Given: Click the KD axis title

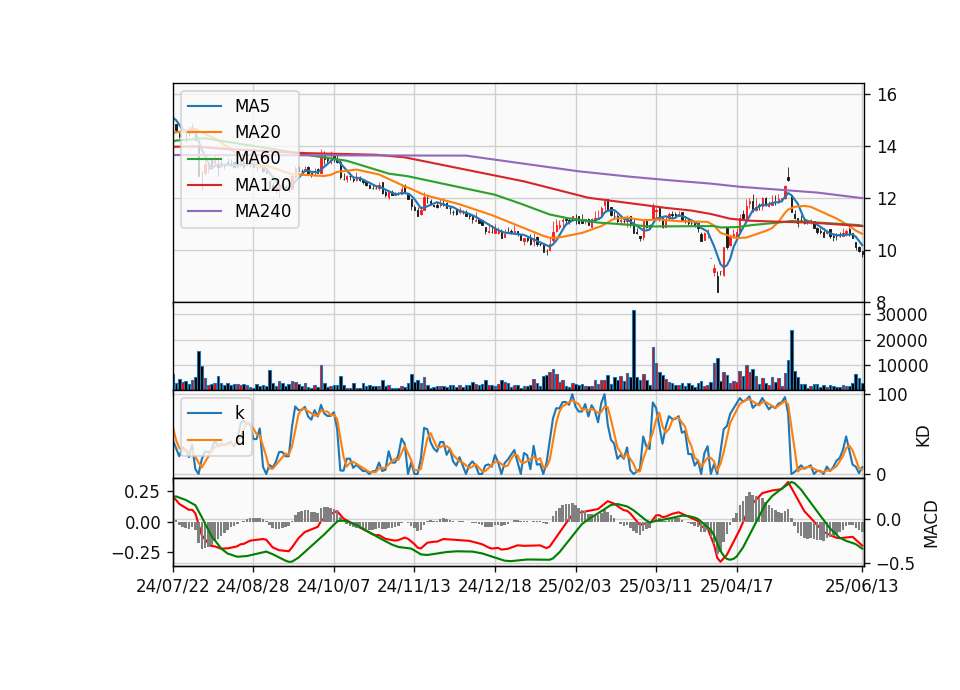Looking at the screenshot, I should pyautogui.click(x=923, y=436).
